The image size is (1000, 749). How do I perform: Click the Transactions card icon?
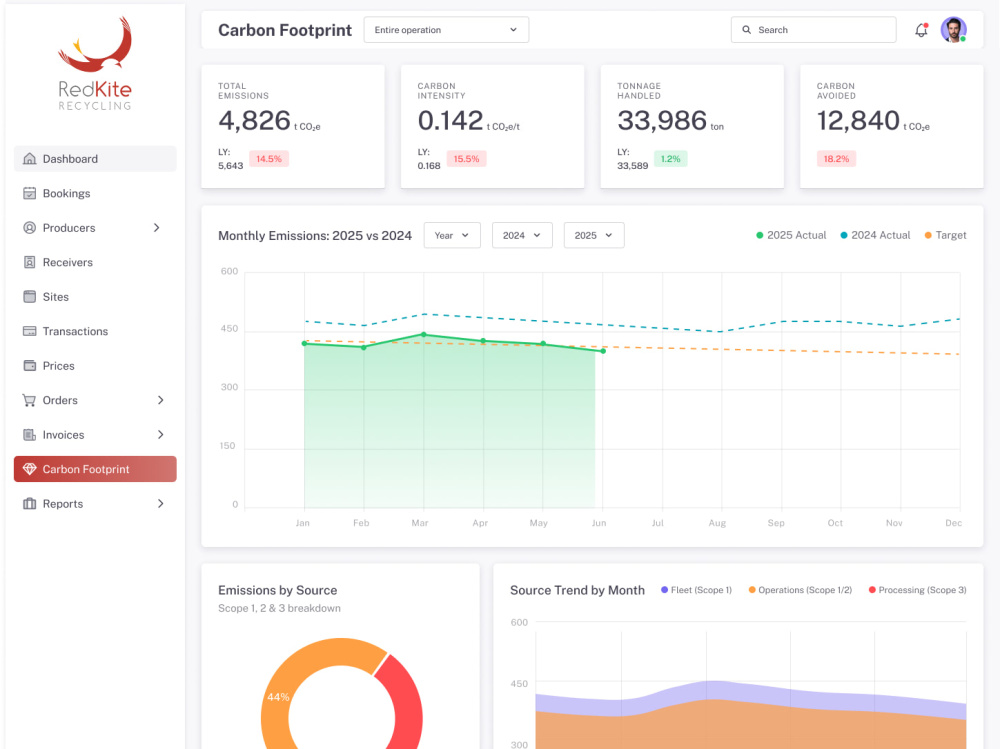[x=29, y=330]
